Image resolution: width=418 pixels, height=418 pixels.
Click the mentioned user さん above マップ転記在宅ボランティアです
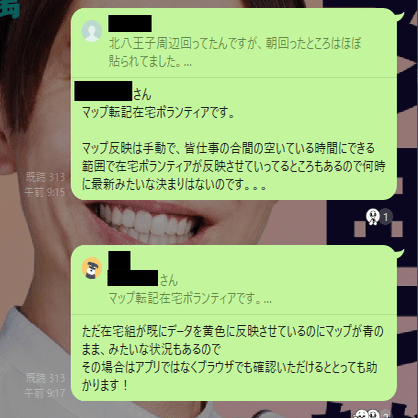pos(113,92)
